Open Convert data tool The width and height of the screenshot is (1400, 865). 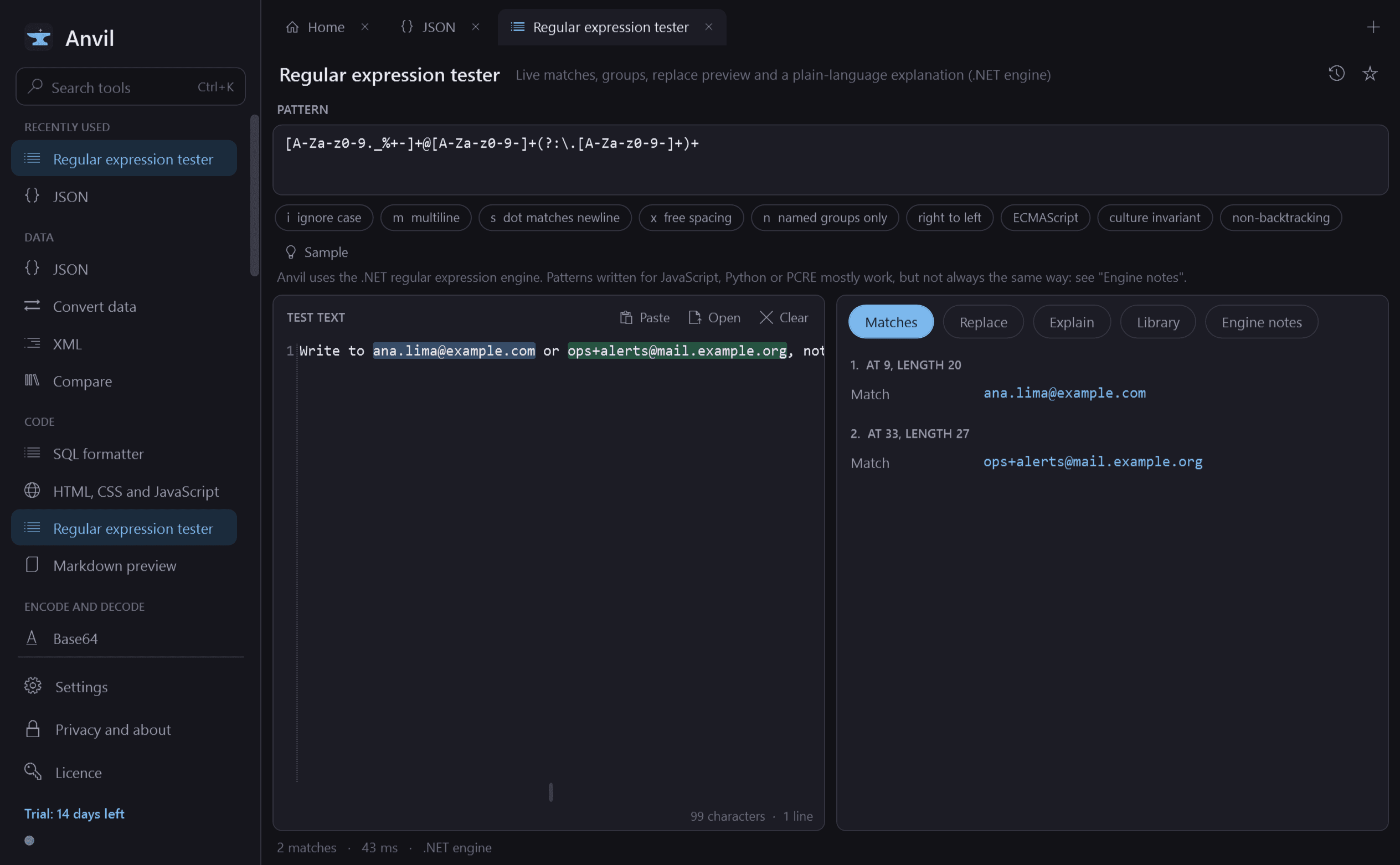[124, 306]
